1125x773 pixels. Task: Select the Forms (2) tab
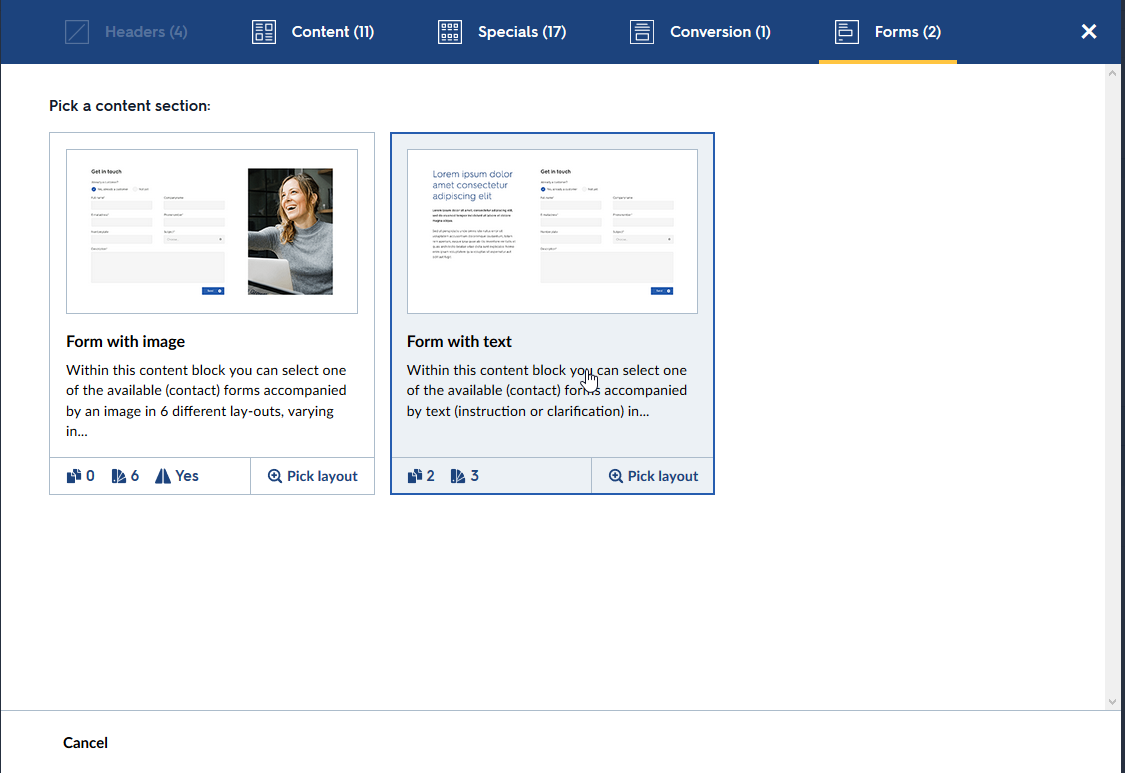(888, 32)
